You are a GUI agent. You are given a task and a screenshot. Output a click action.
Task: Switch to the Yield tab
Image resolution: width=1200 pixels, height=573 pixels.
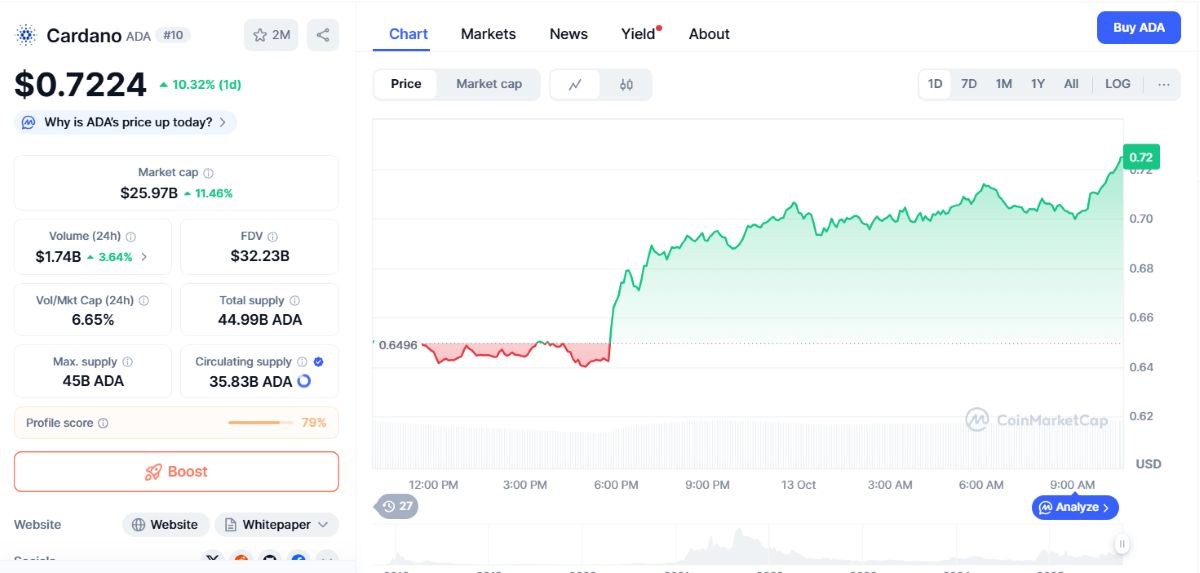pos(640,34)
